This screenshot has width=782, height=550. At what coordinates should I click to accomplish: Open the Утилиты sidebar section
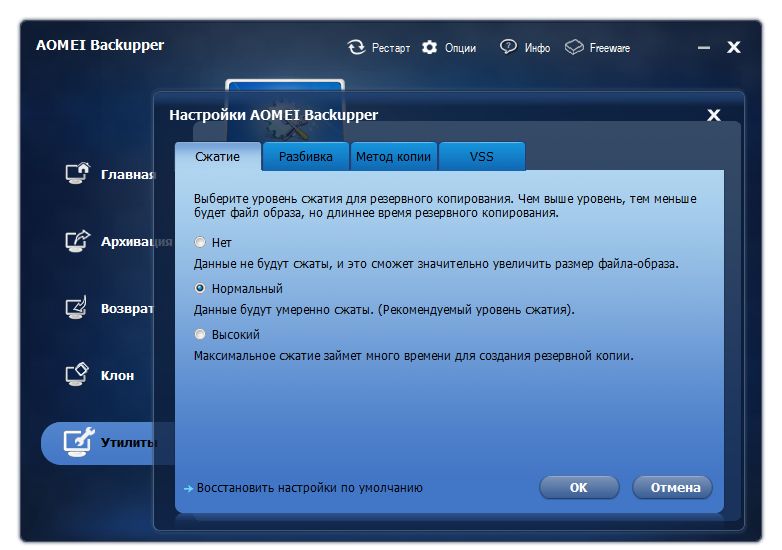(107, 443)
